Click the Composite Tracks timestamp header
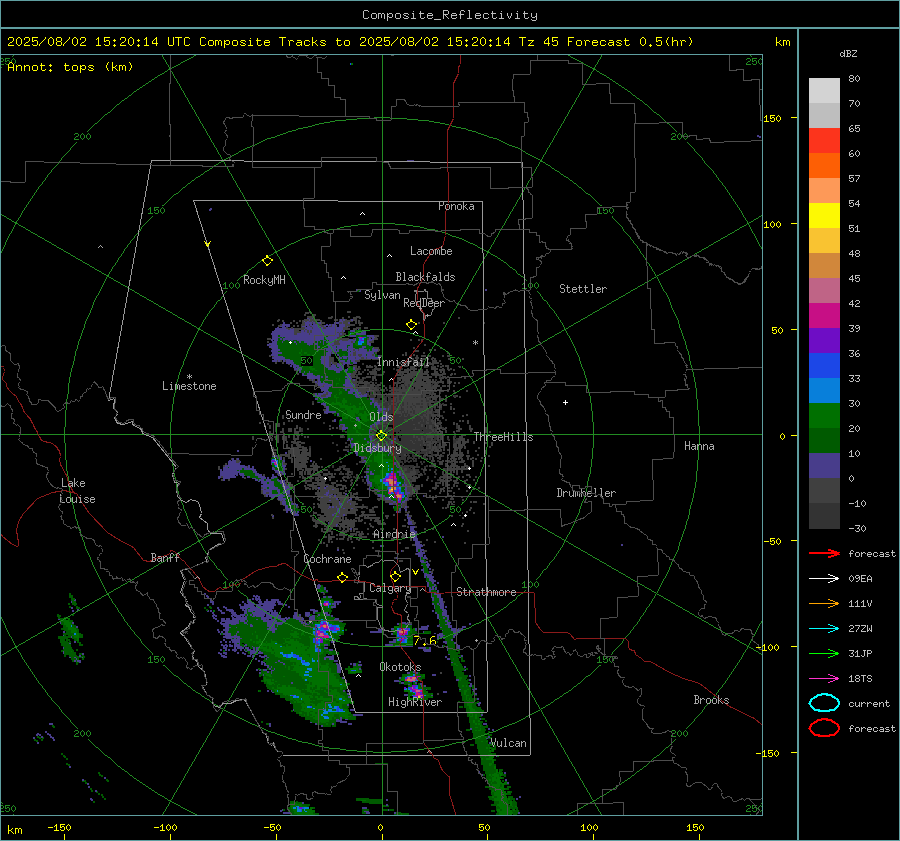The width and height of the screenshot is (900, 841). click(350, 42)
